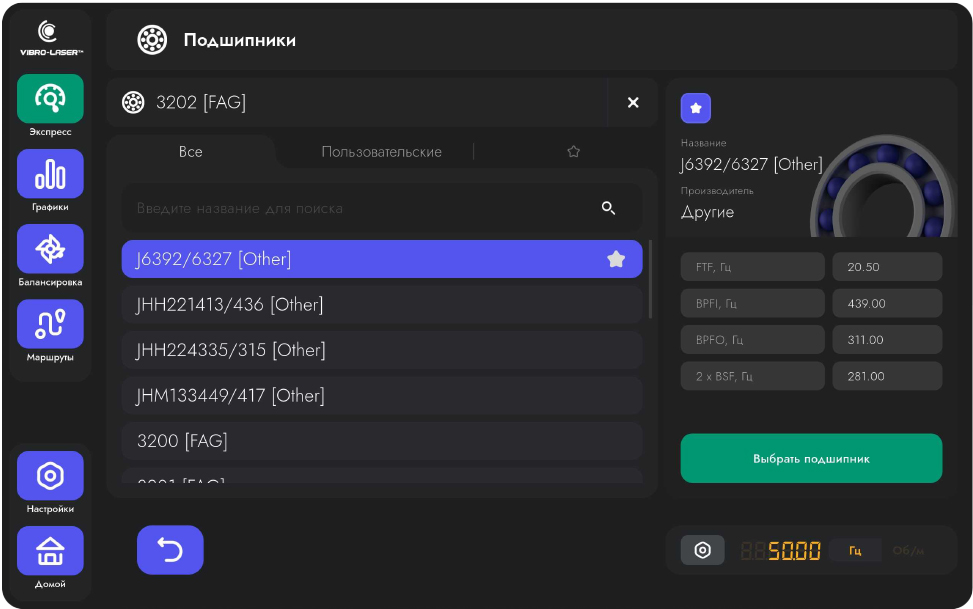Switch frequency unit to Об/м
The width and height of the screenshot is (973, 609).
pos(908,551)
